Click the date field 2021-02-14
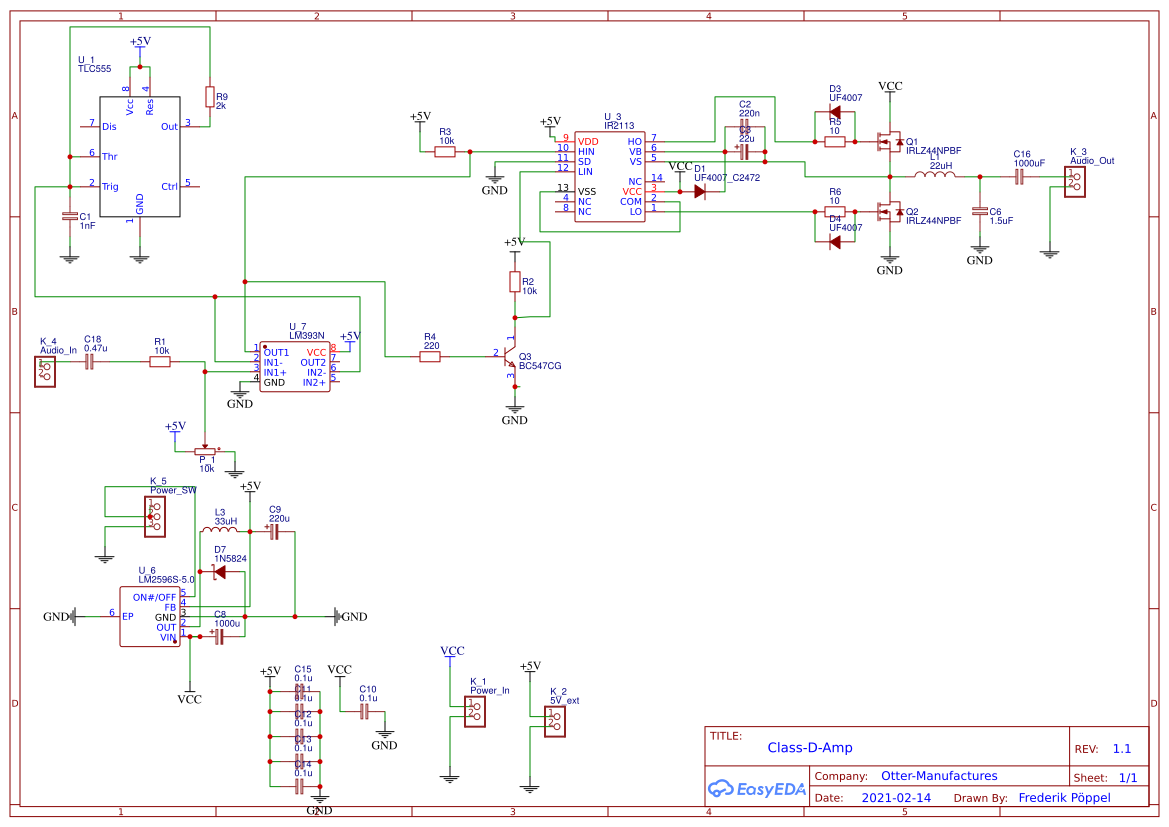This screenshot has width=1169, height=827. pyautogui.click(x=895, y=797)
